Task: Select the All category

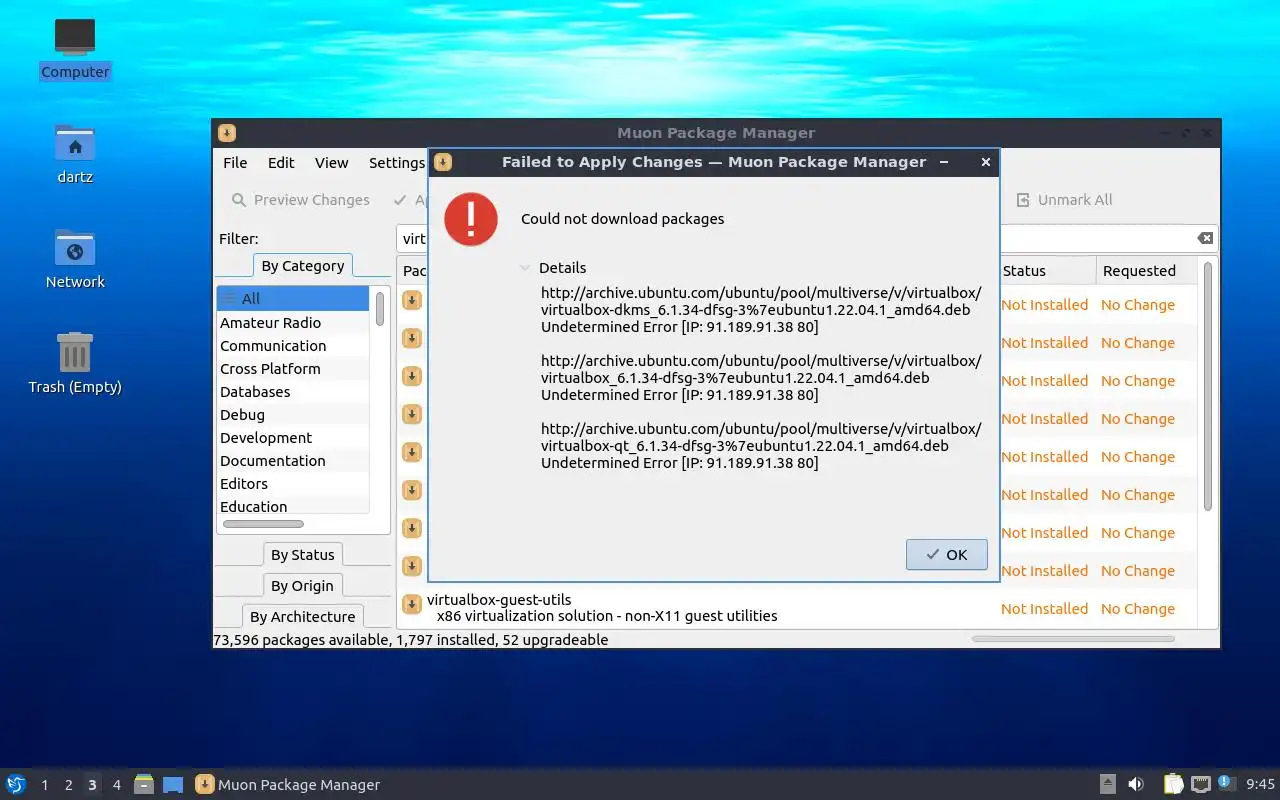Action: click(293, 298)
